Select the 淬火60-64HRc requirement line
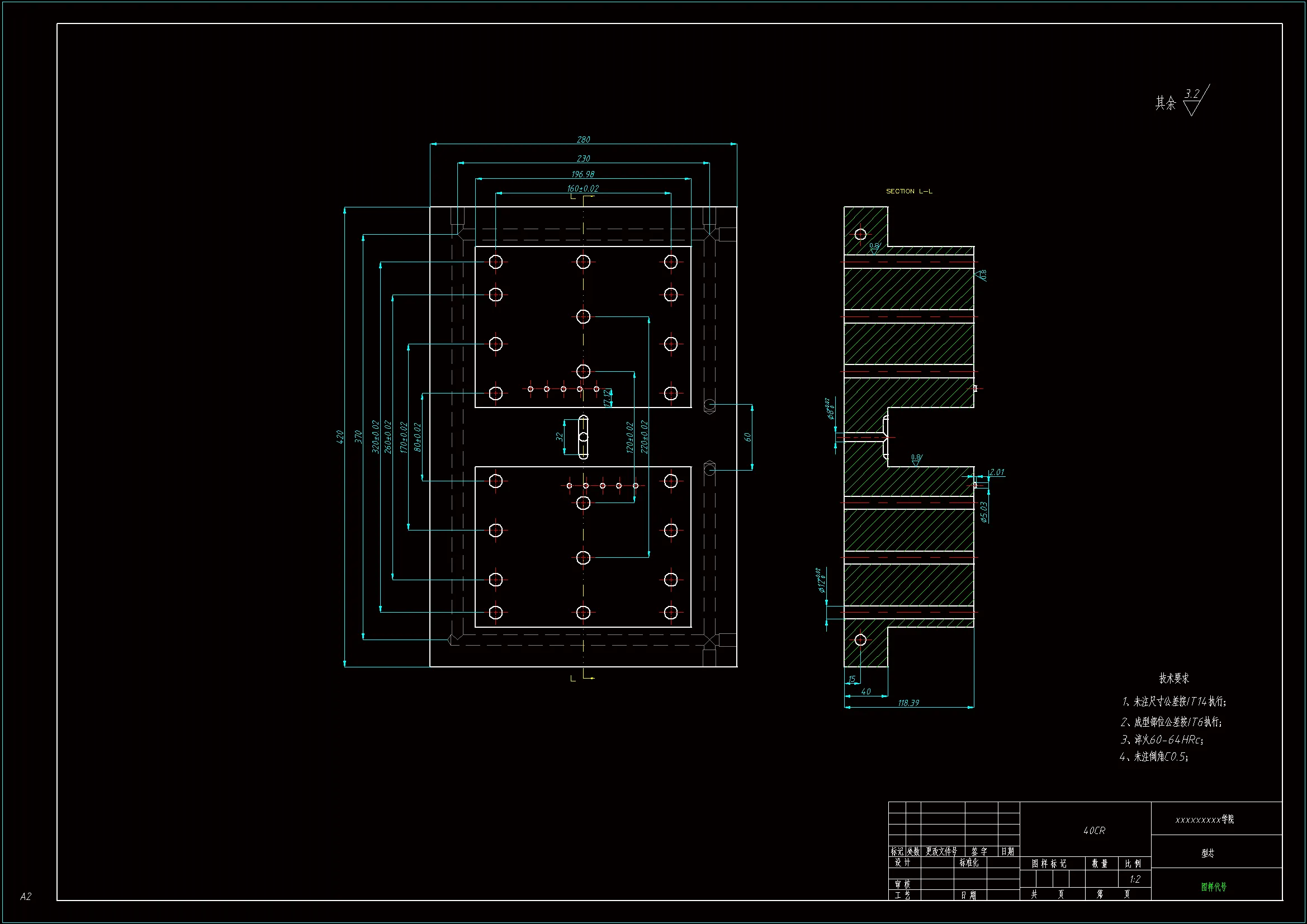The width and height of the screenshot is (1307, 924). [x=1162, y=740]
